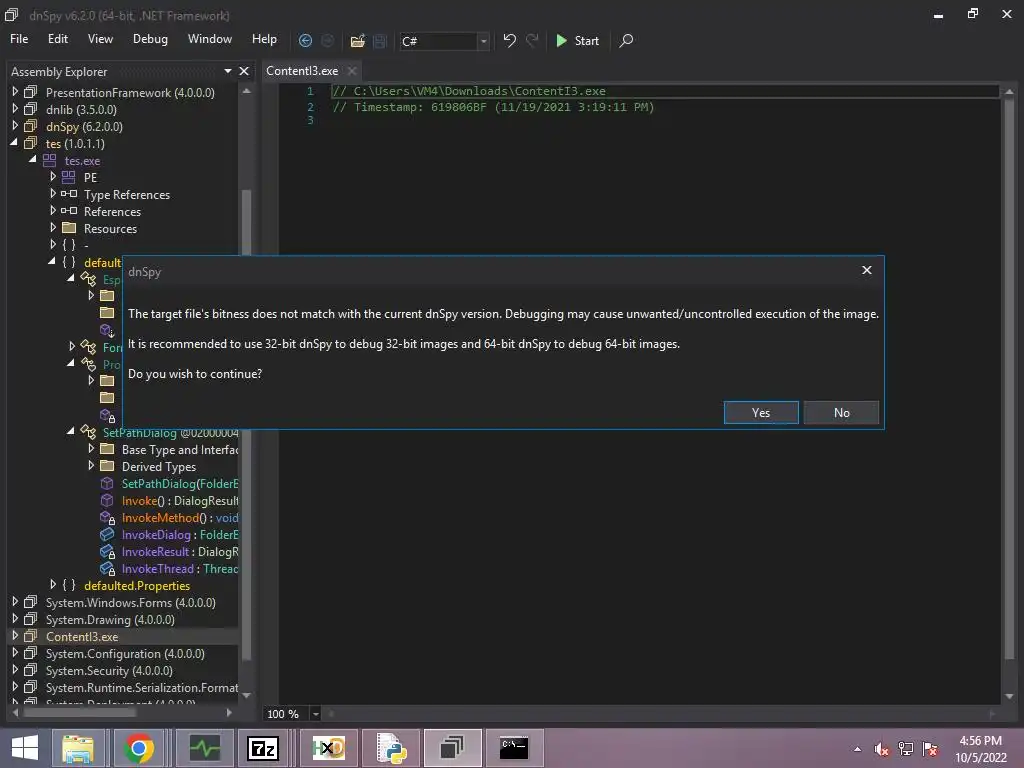Screen dimensions: 1024x768
Task: Click the Navigate Forward arrow icon
Action: click(328, 40)
